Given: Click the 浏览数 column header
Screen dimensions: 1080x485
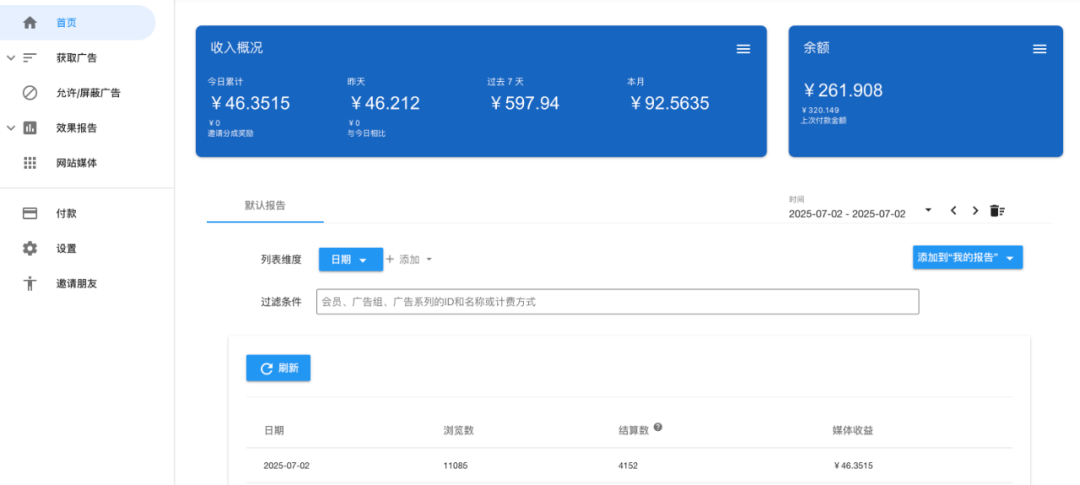Looking at the screenshot, I should pos(458,431).
